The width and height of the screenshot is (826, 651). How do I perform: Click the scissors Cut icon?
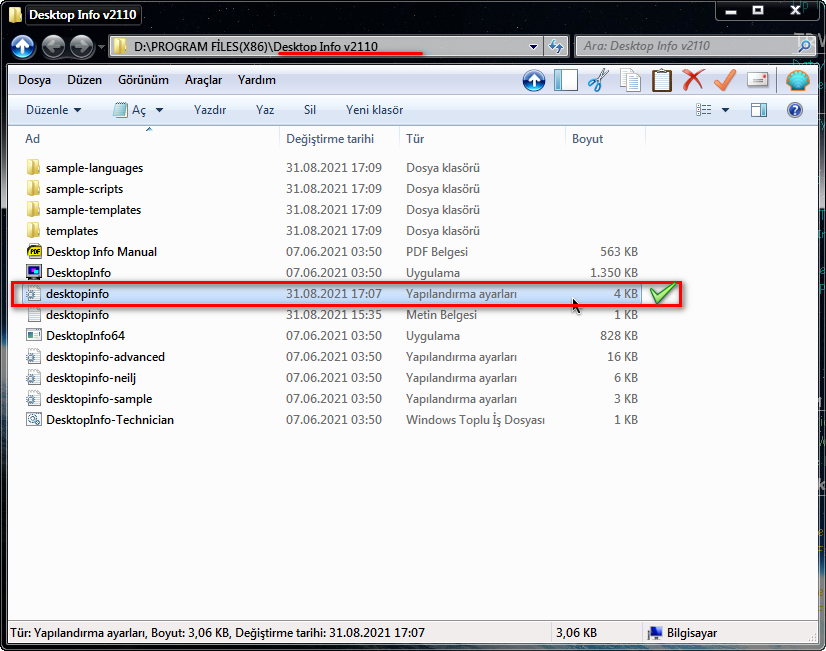598,81
